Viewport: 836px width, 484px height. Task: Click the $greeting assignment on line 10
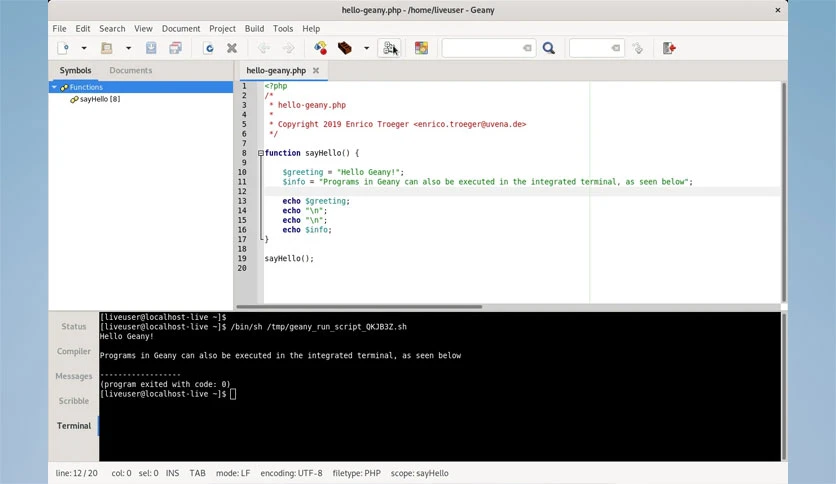pos(343,172)
